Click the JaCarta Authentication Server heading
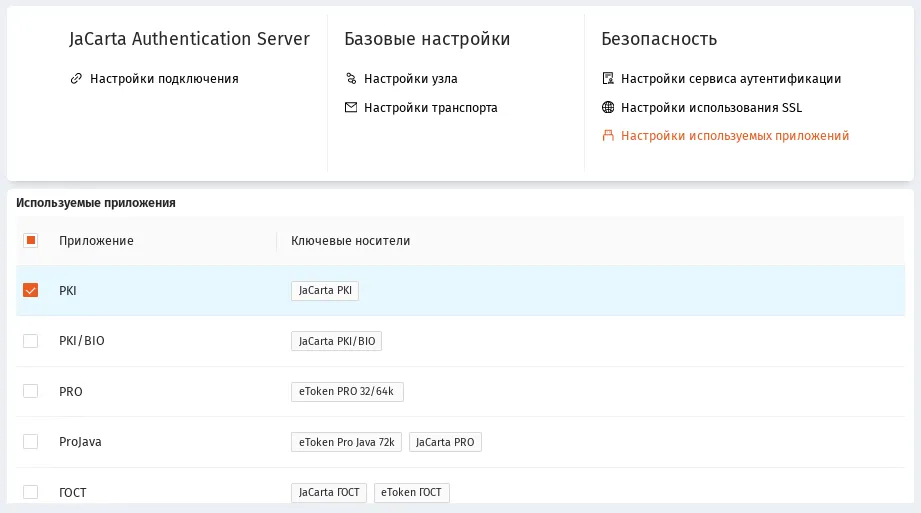Screen dimensions: 921x513 189,39
